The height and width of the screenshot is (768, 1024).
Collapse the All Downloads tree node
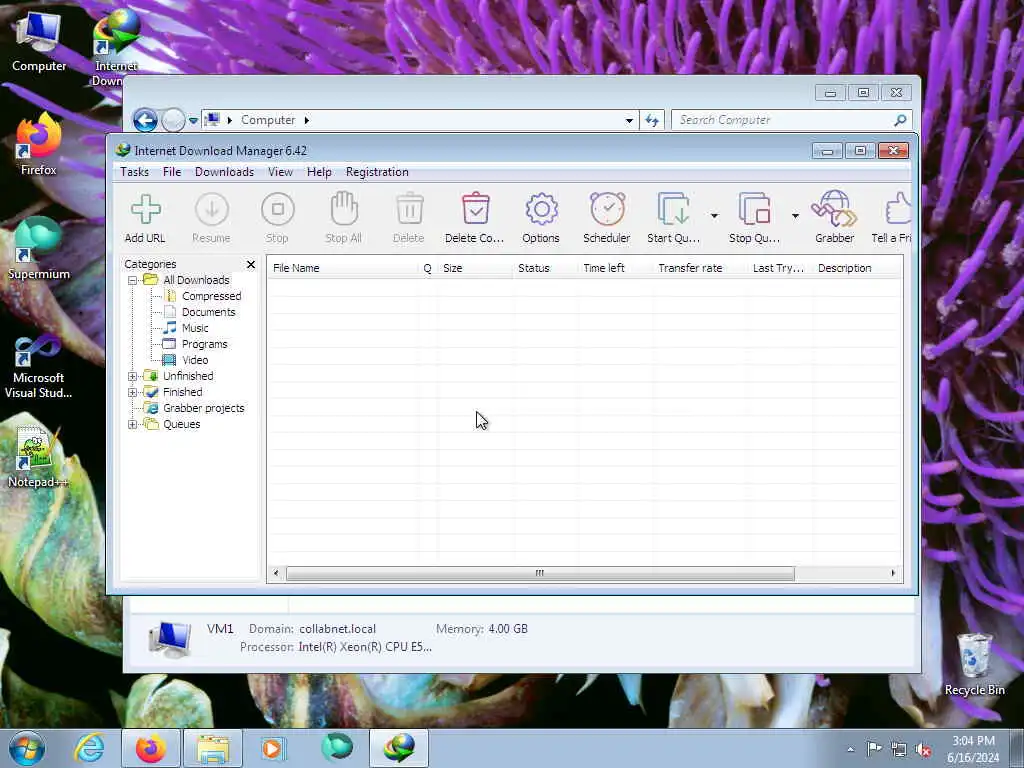tap(133, 280)
